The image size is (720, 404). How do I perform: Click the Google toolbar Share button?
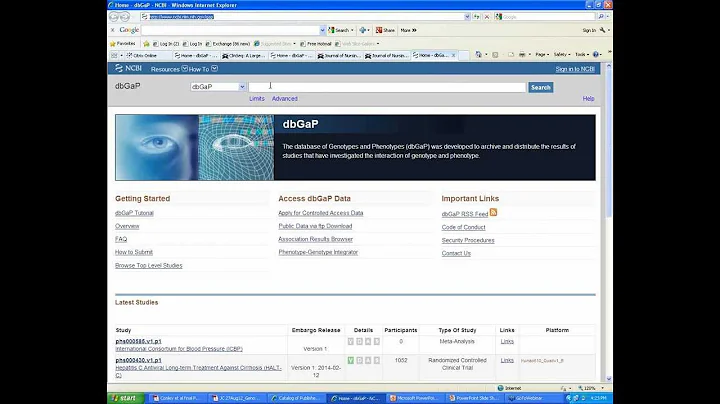click(386, 30)
